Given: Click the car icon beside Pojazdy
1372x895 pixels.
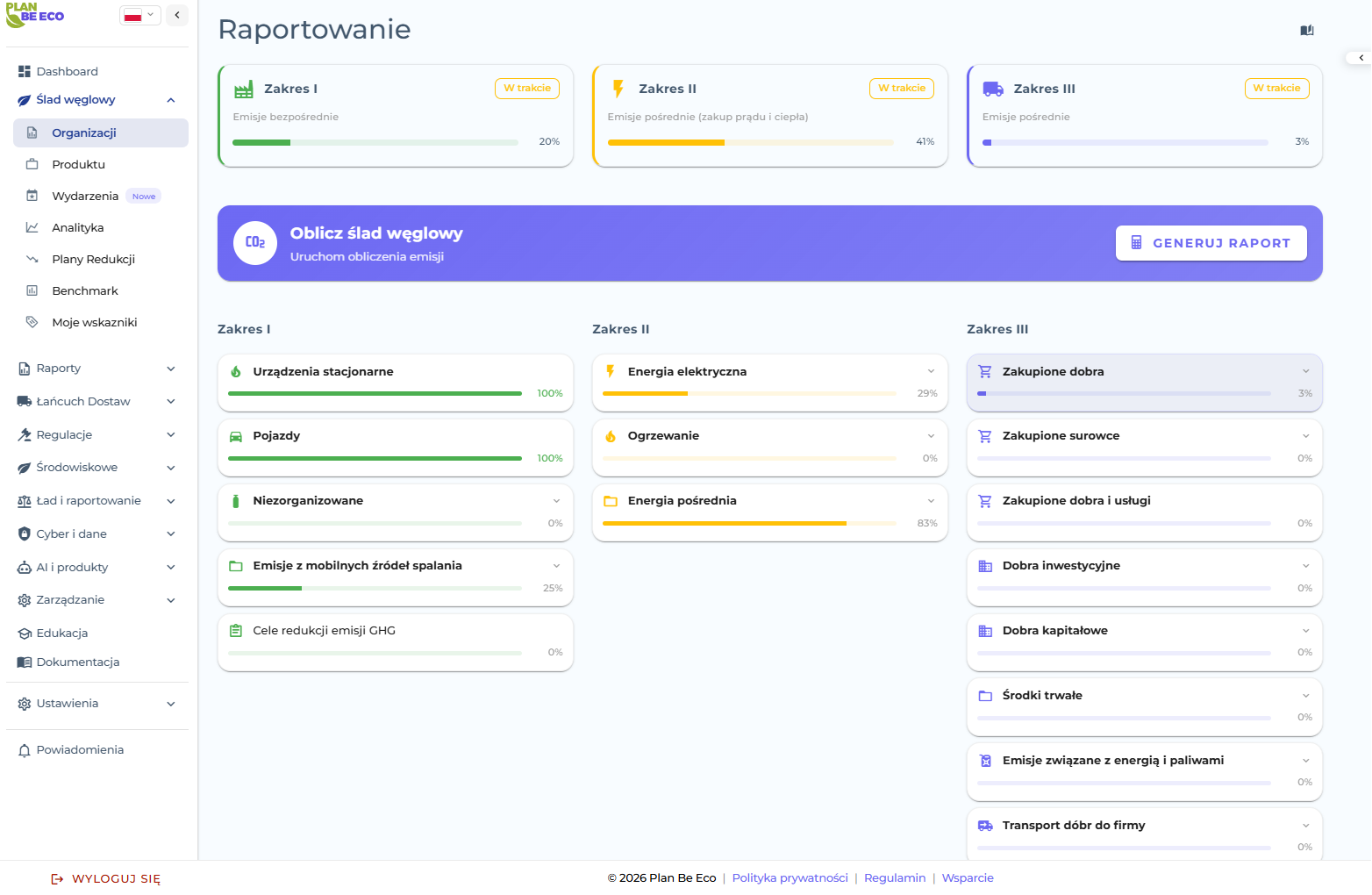Looking at the screenshot, I should 236,436.
